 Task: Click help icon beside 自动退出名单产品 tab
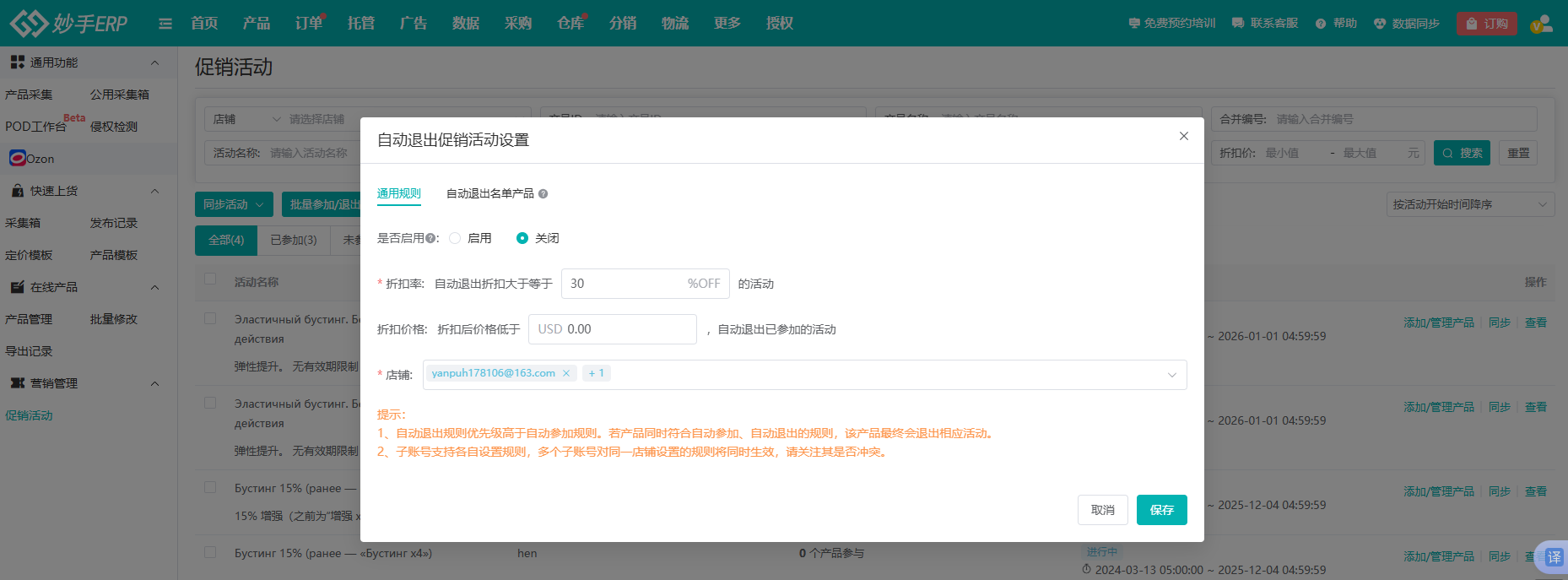pyautogui.click(x=543, y=194)
